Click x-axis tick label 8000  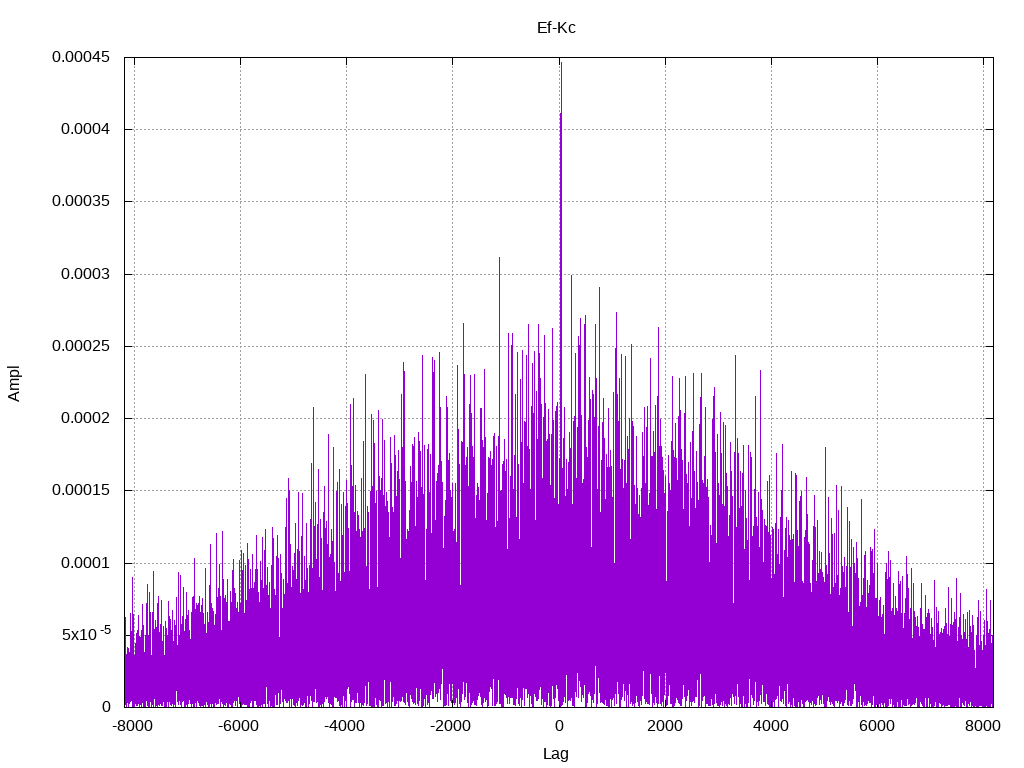tap(983, 726)
